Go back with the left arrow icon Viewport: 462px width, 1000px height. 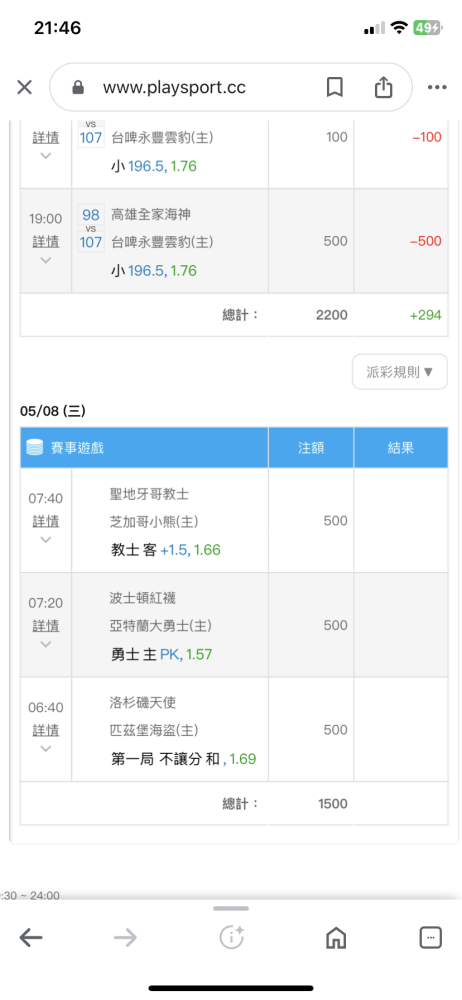tap(31, 937)
